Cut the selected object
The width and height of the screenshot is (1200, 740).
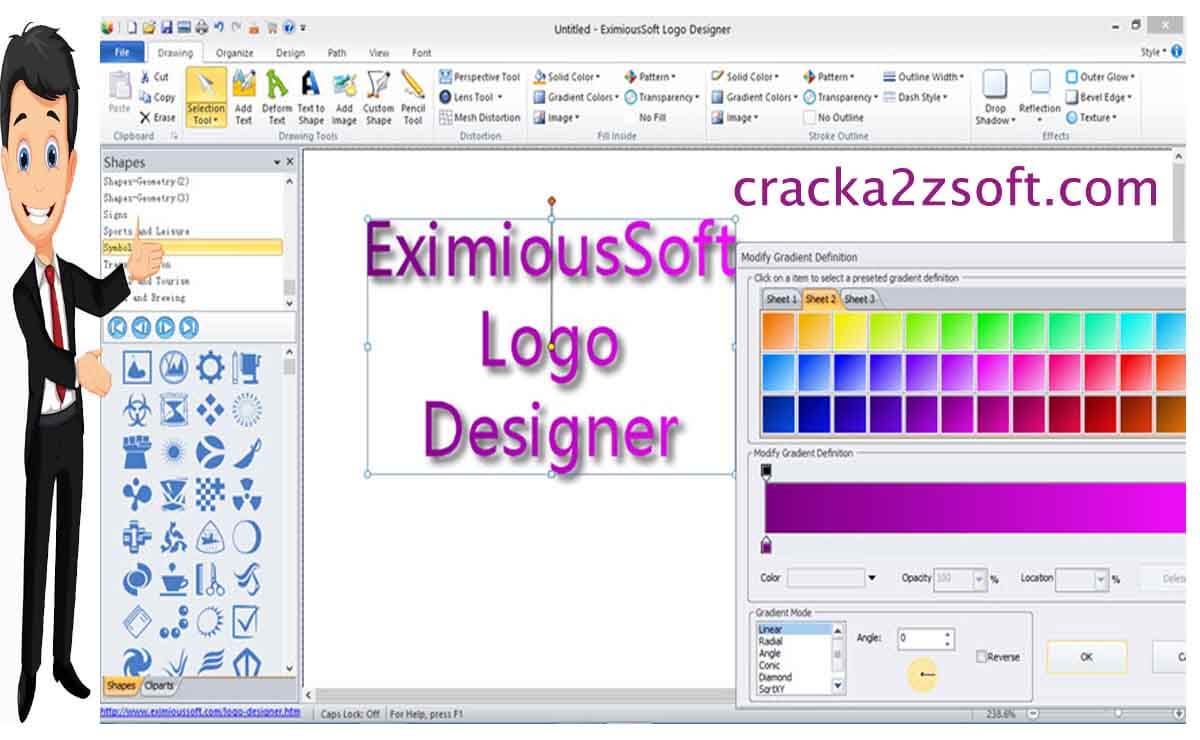click(x=155, y=77)
